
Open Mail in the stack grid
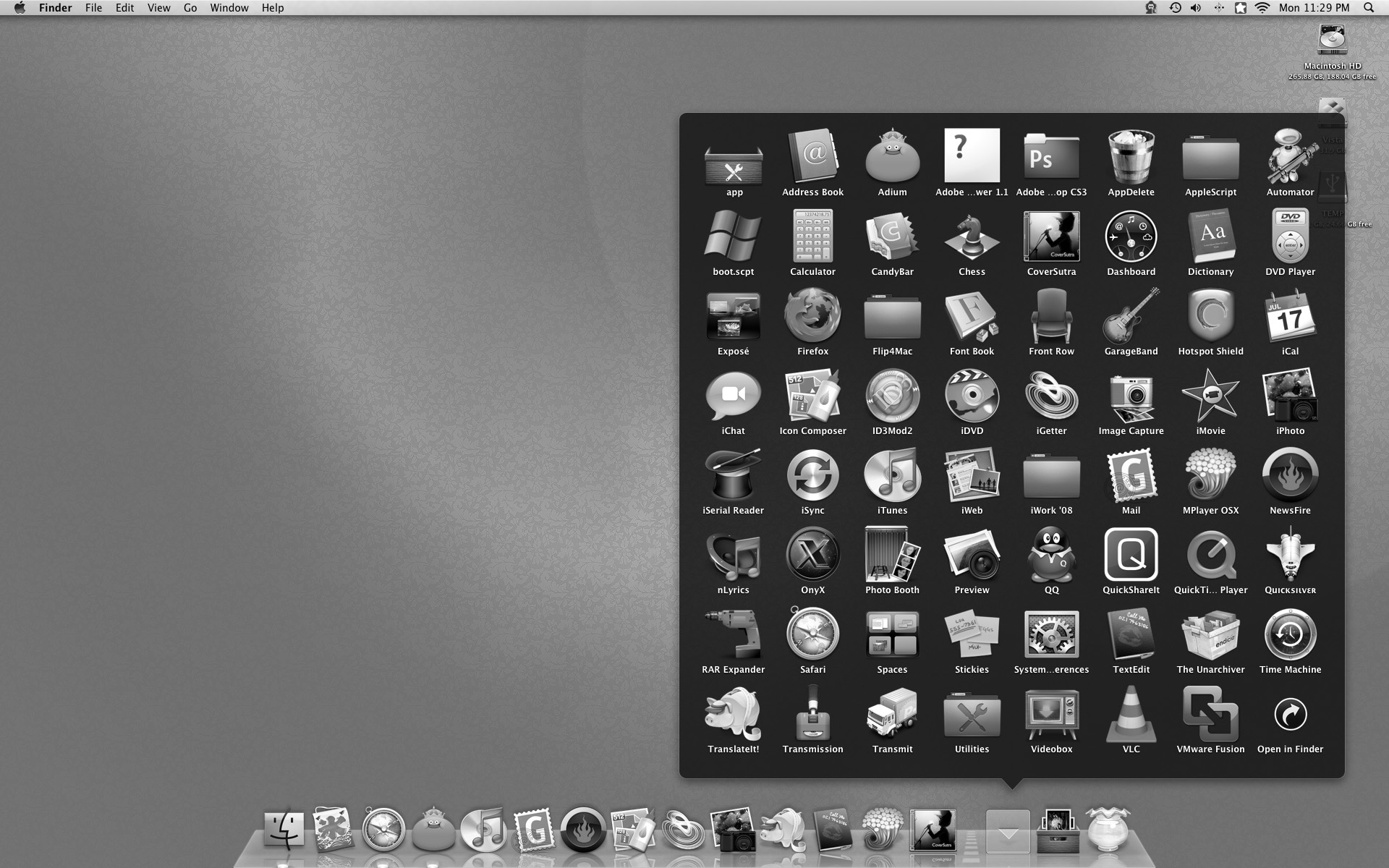(1131, 475)
